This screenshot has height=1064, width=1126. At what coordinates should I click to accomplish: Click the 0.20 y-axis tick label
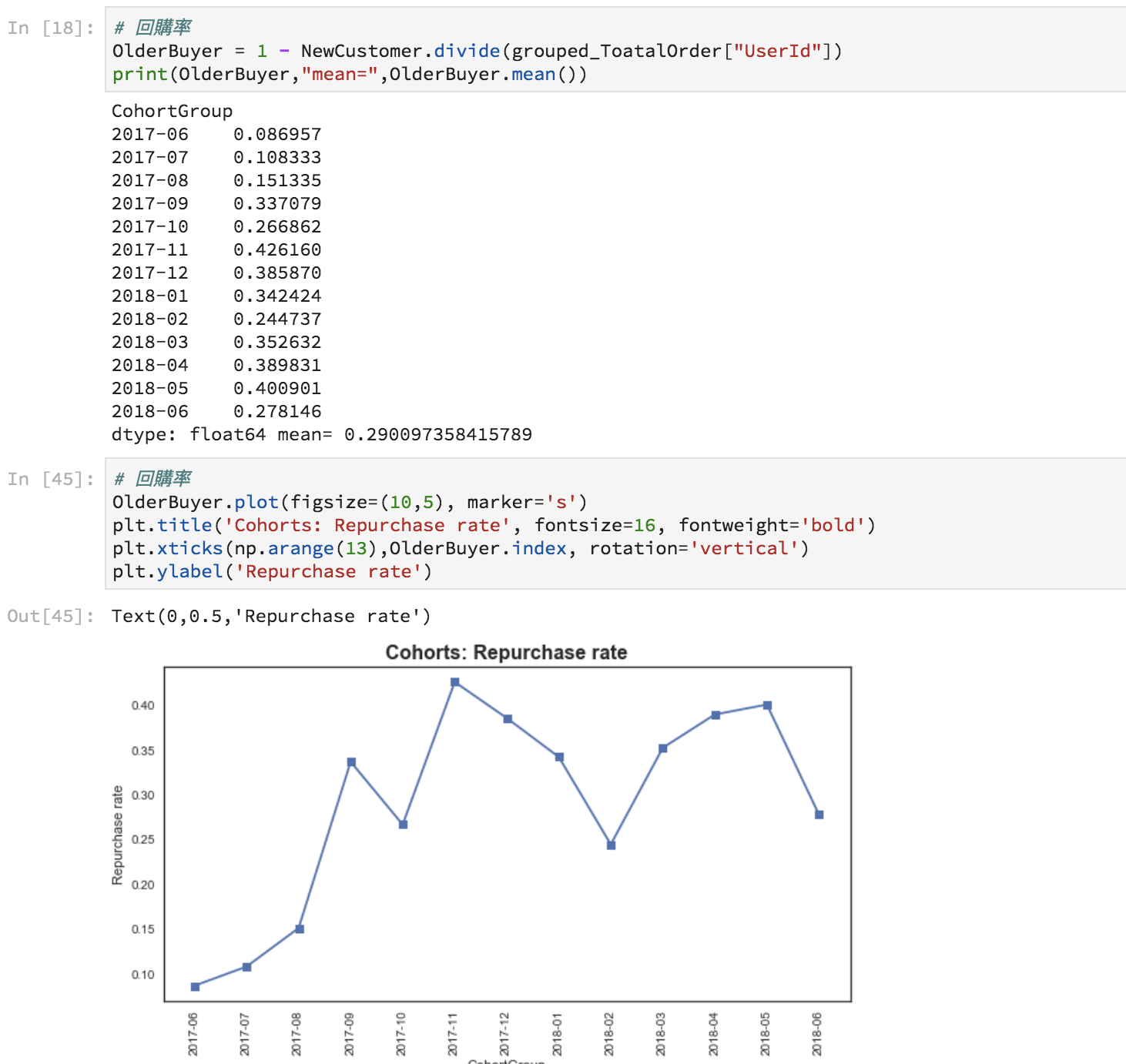click(143, 885)
